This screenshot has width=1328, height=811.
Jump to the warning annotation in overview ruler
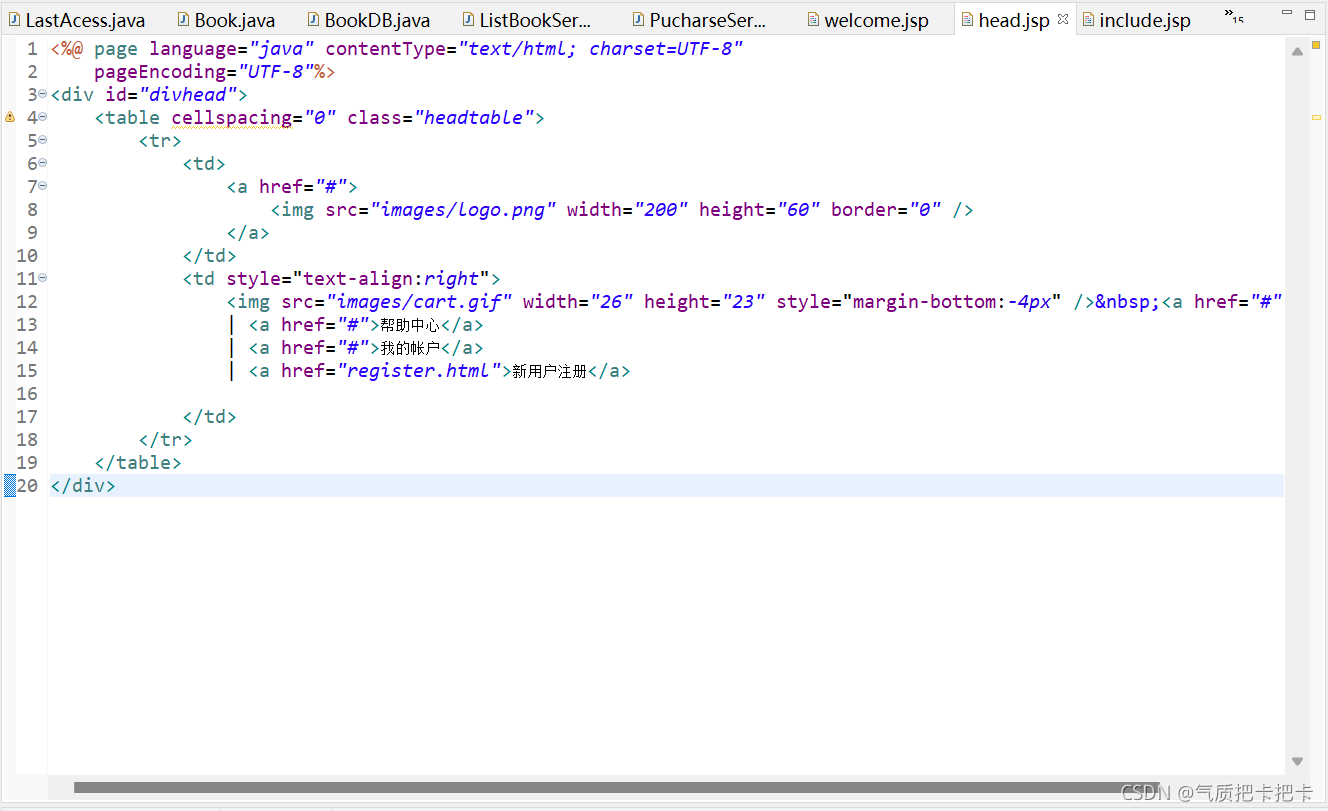pyautogui.click(x=1316, y=118)
